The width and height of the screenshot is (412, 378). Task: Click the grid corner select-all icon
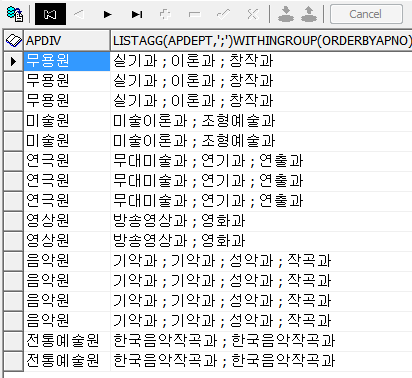pyautogui.click(x=14, y=41)
